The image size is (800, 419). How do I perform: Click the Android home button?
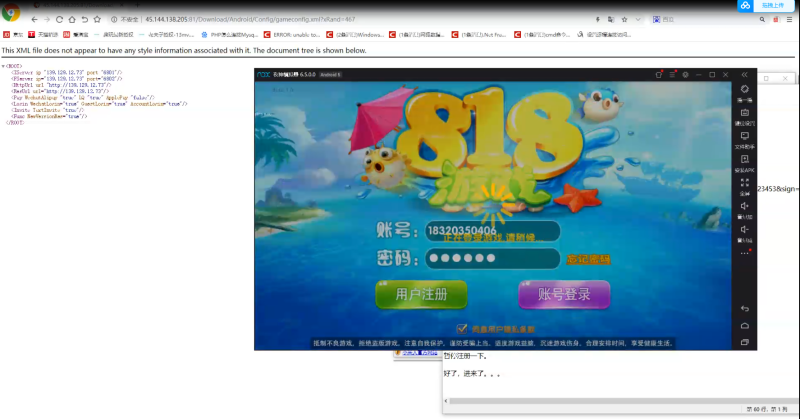pos(744,326)
